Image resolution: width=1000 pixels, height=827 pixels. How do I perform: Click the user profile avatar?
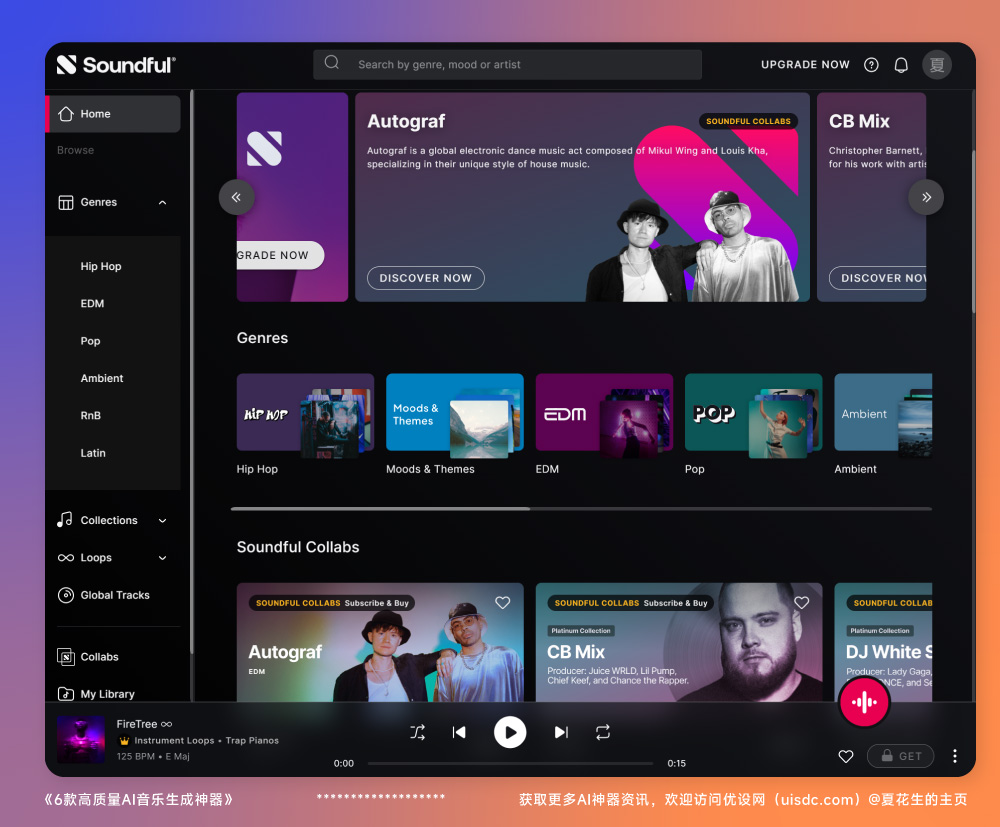tap(937, 65)
